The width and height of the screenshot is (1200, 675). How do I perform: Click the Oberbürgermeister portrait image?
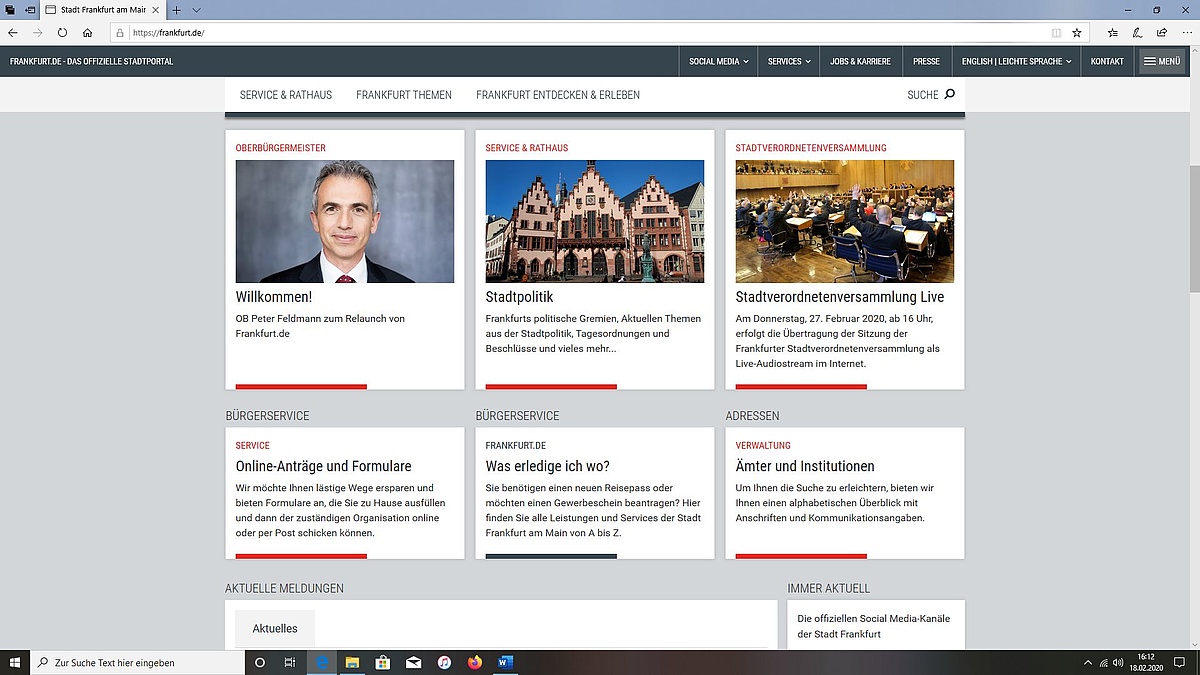pyautogui.click(x=345, y=221)
